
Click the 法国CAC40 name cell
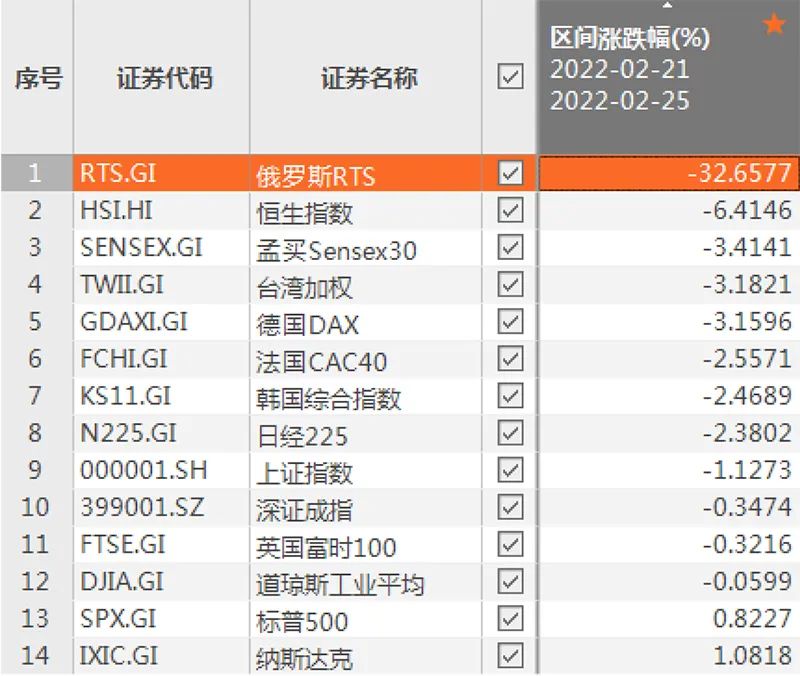[366, 359]
